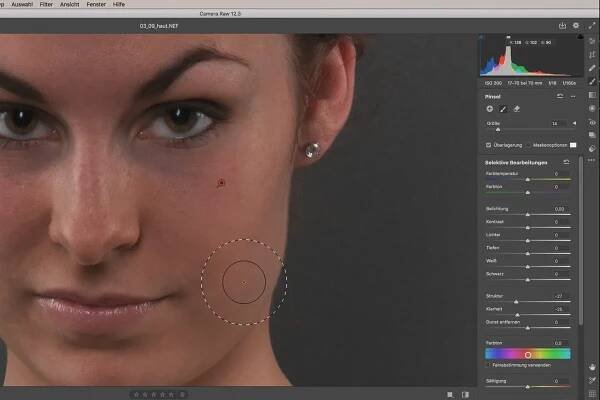Image resolution: width=600 pixels, height=400 pixels.
Task: Select the brush paint mode icon
Action: click(503, 108)
